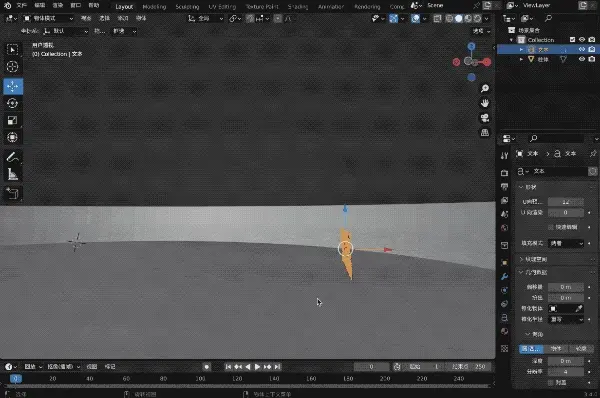Play the animation forward

click(x=258, y=367)
